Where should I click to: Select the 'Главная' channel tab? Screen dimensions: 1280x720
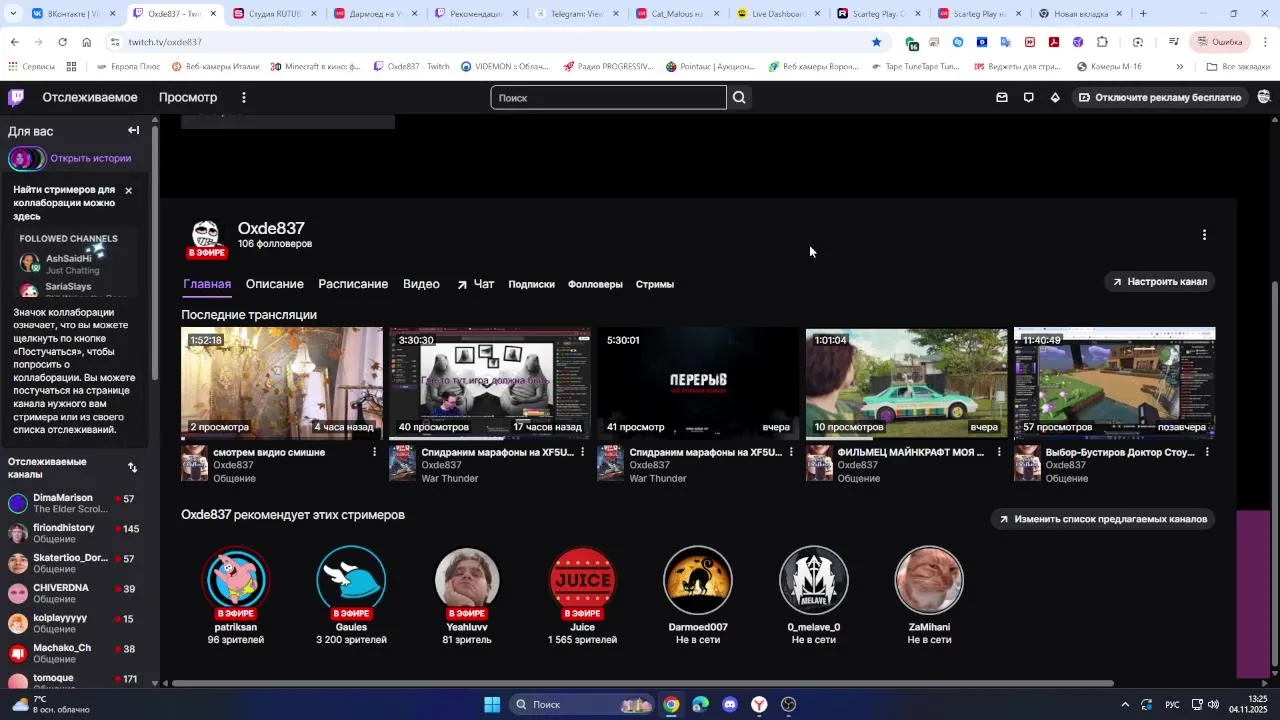coord(207,284)
